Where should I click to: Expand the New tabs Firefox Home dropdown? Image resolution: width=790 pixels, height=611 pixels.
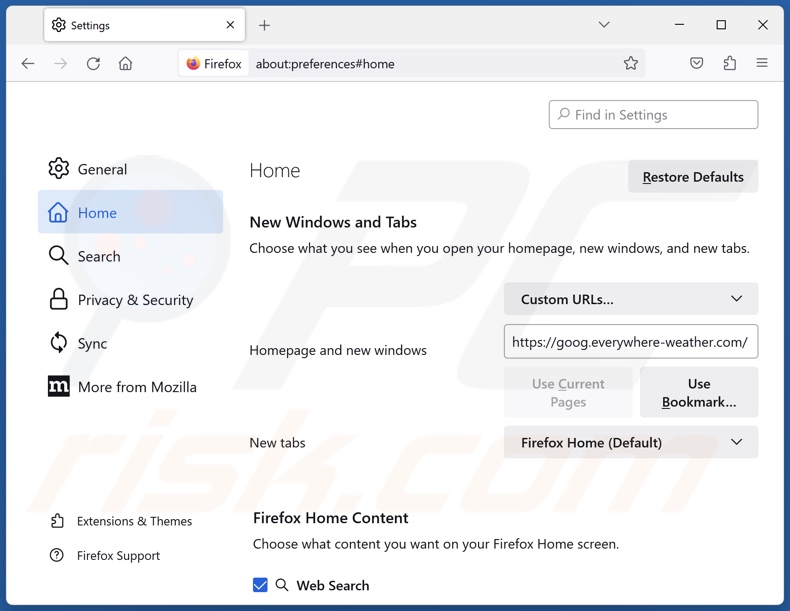click(x=631, y=442)
